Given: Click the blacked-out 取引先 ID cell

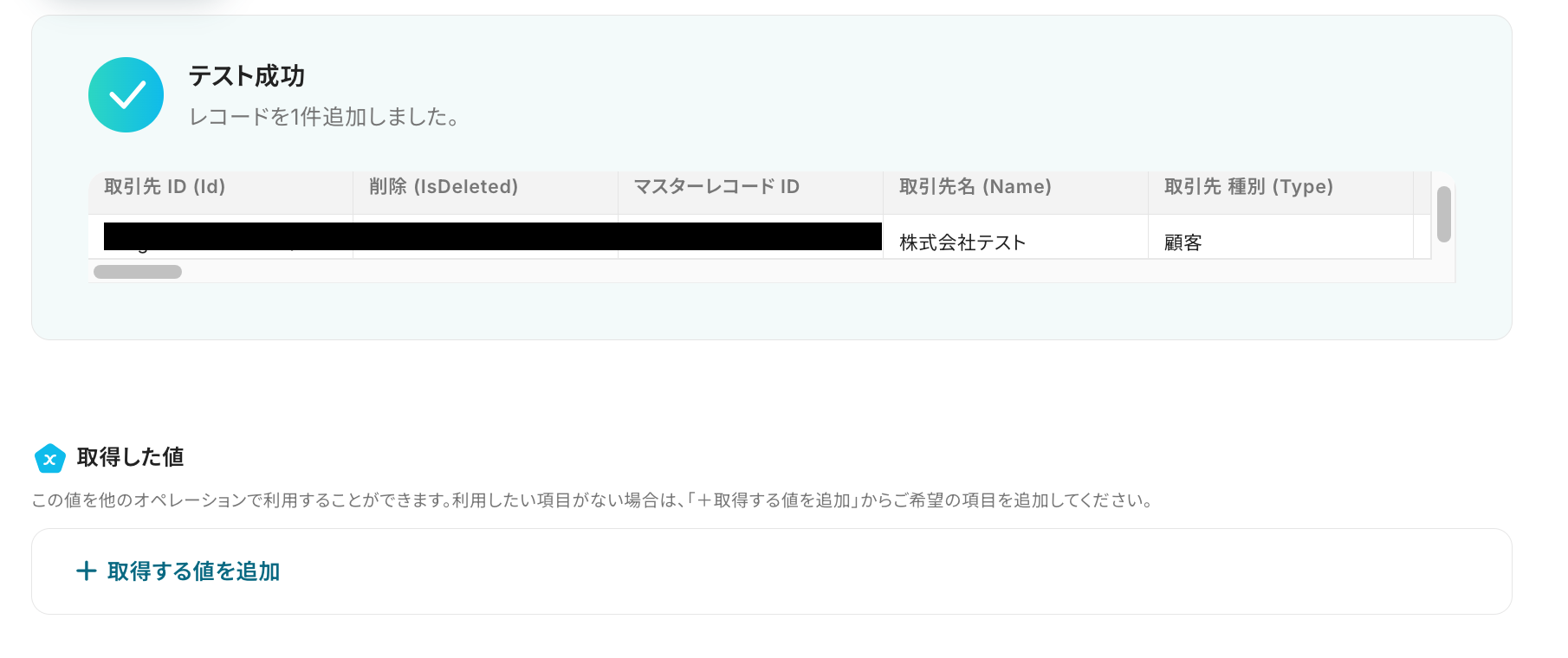Looking at the screenshot, I should [x=220, y=237].
